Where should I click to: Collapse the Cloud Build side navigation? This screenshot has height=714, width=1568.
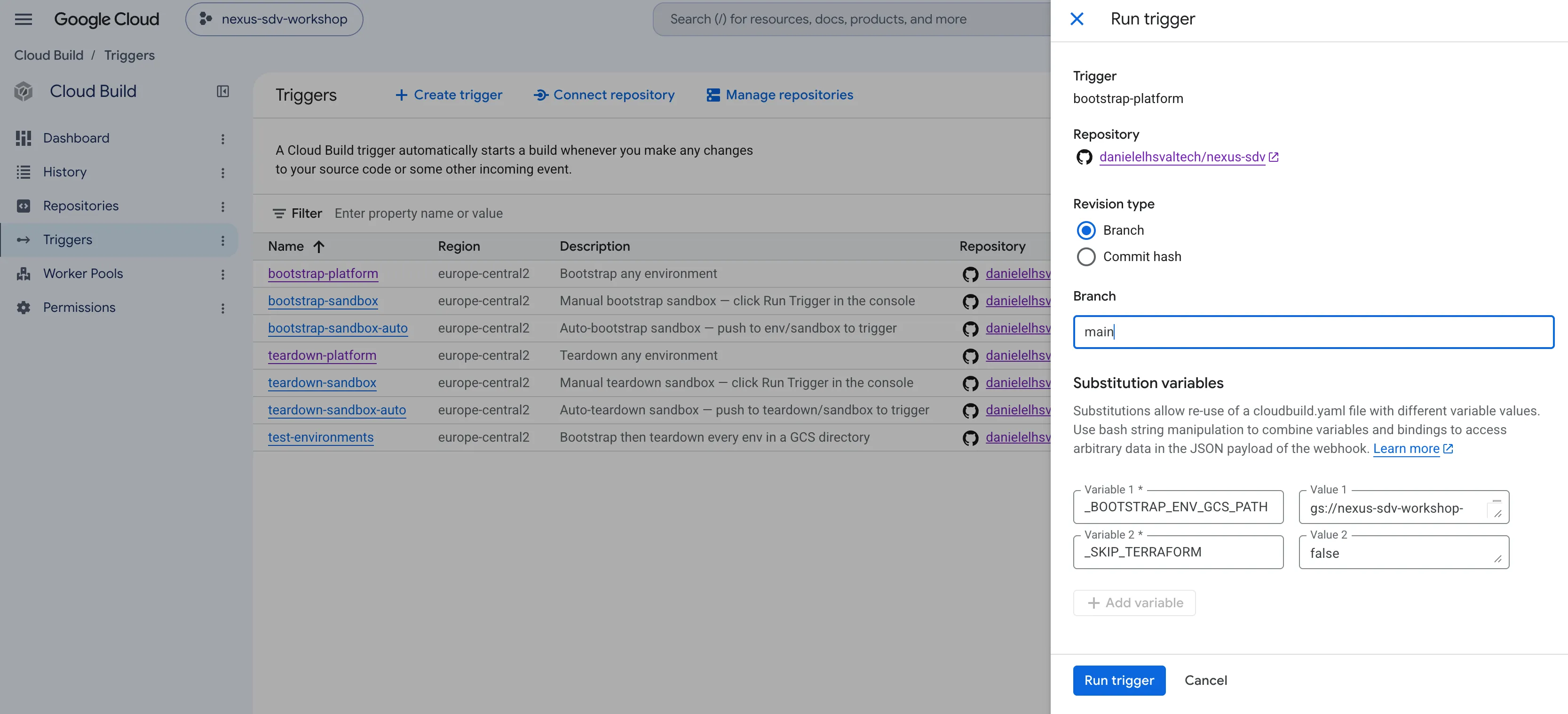click(223, 91)
